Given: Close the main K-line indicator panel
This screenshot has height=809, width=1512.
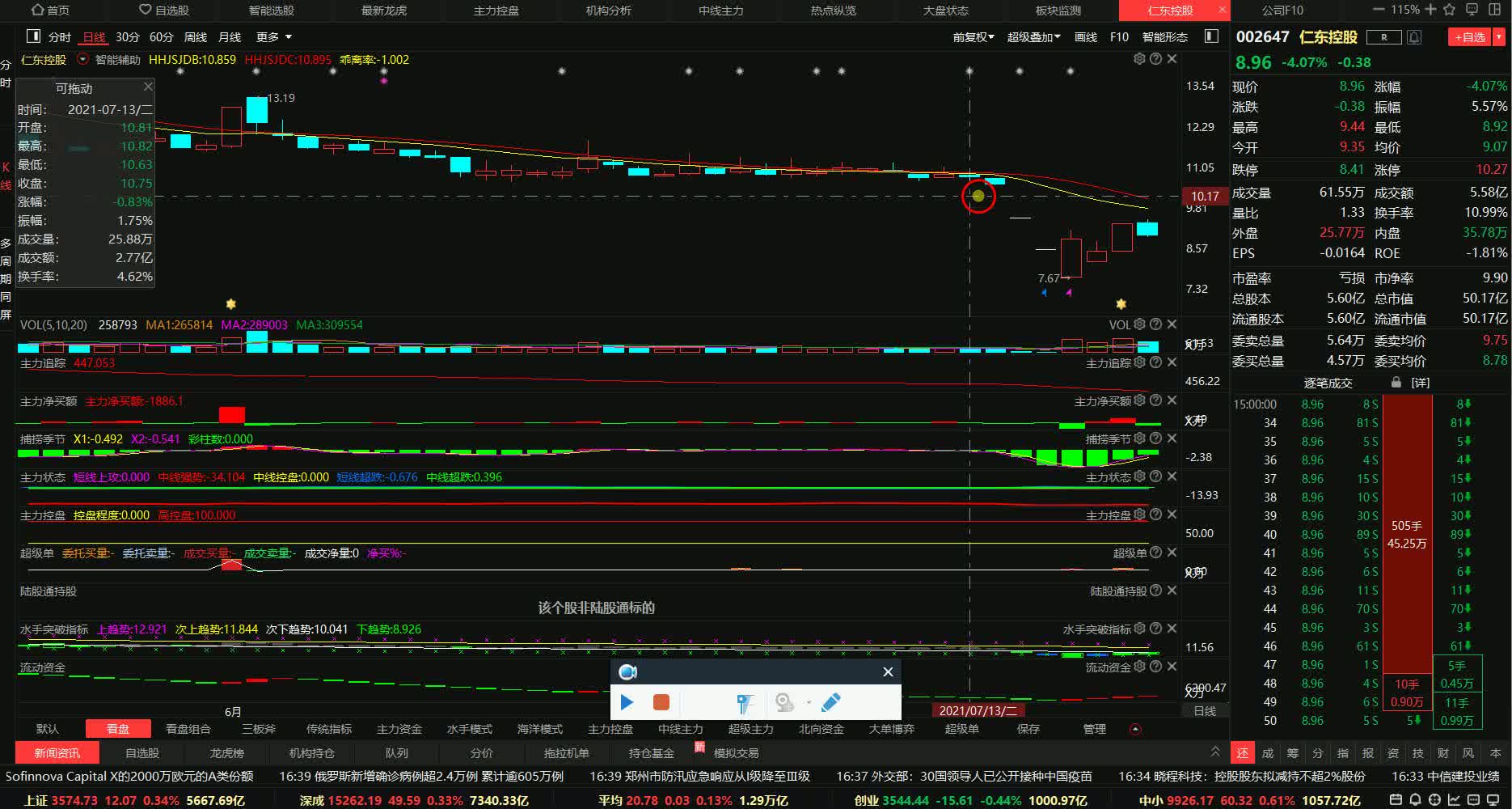Looking at the screenshot, I should [x=1172, y=59].
